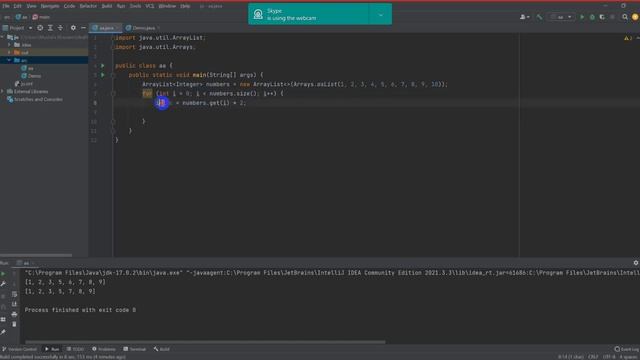Open the Code menu
This screenshot has height=360, width=640.
pyautogui.click(x=69, y=6)
